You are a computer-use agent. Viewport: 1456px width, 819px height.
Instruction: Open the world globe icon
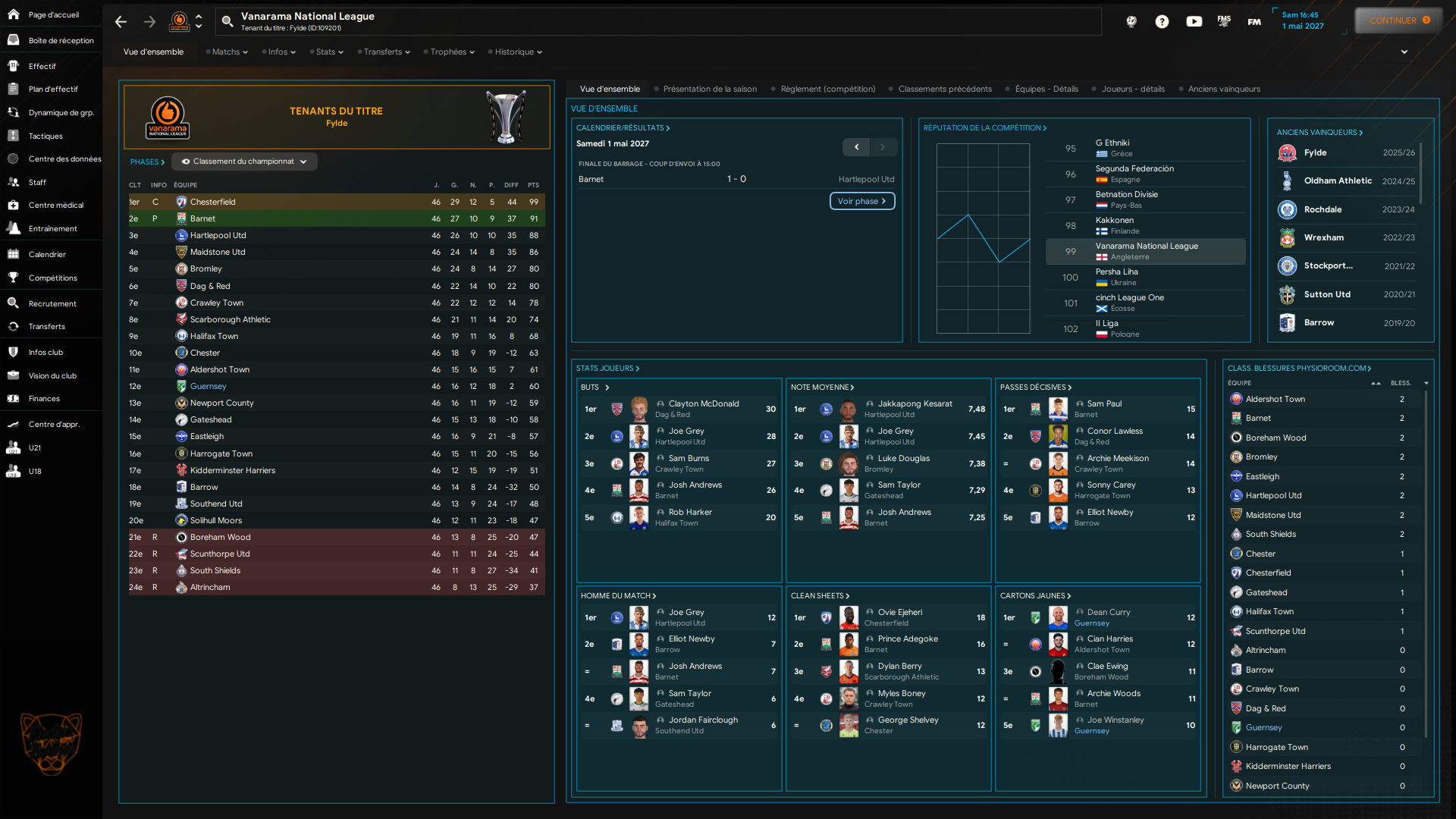pos(1131,21)
